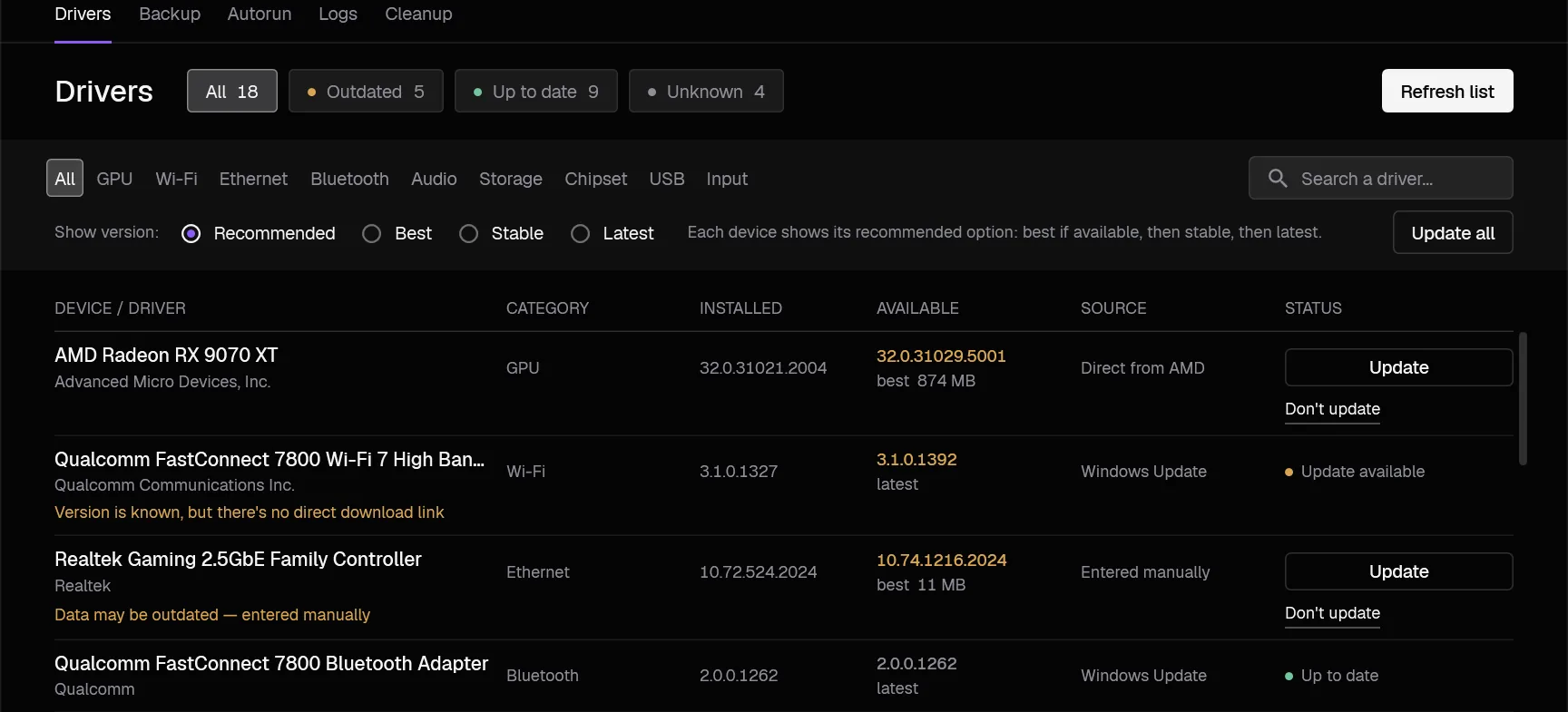
Task: Select the All category filter
Action: point(64,178)
